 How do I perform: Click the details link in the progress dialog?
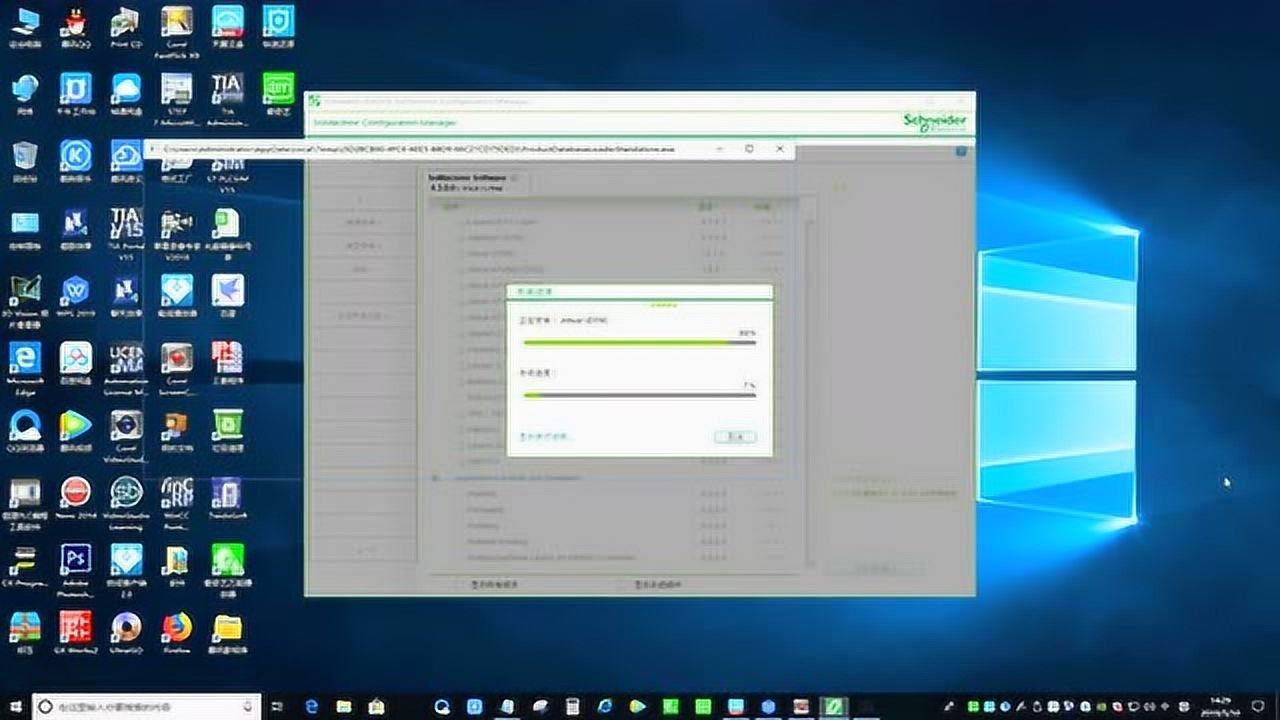point(545,435)
